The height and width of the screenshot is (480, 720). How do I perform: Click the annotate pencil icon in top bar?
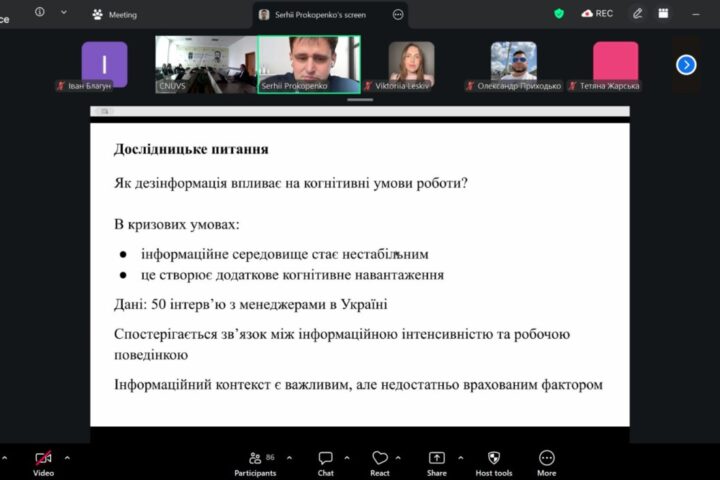(x=638, y=14)
